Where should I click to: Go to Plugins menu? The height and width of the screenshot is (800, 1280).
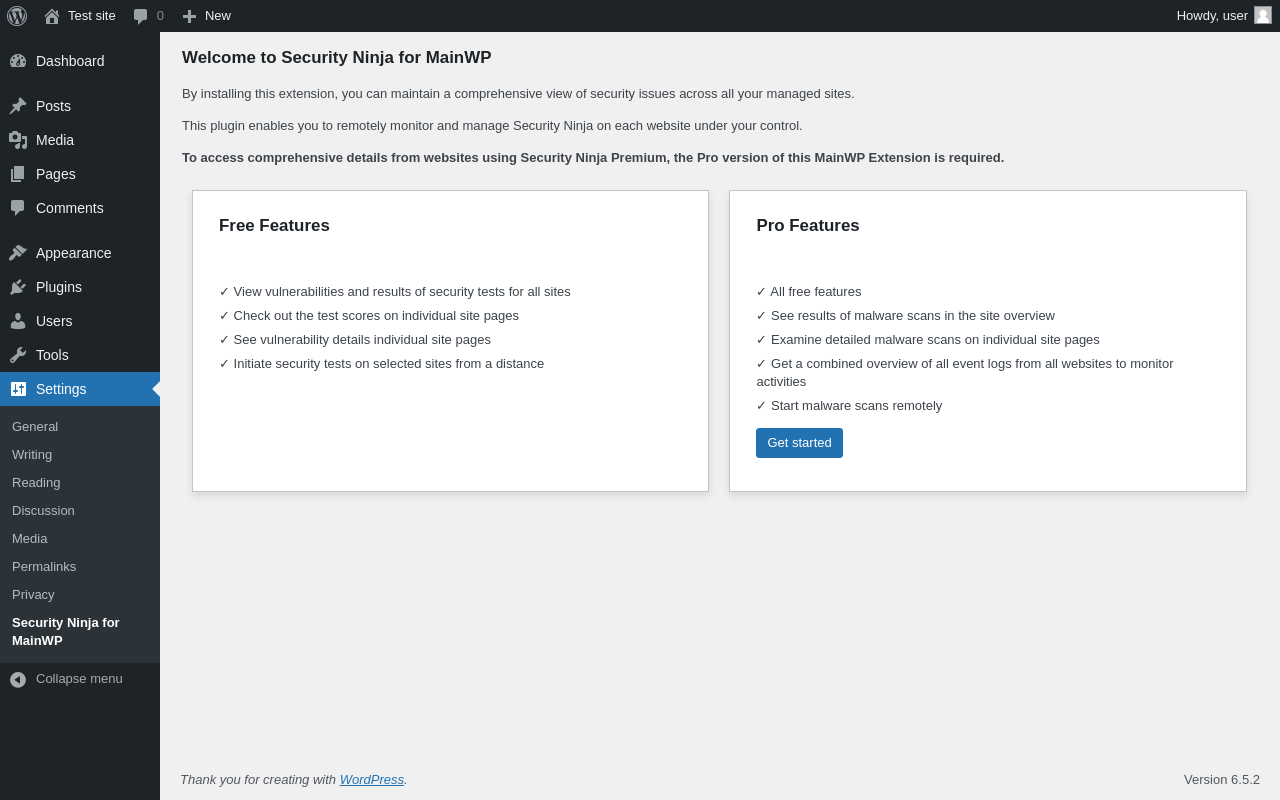pos(80,287)
